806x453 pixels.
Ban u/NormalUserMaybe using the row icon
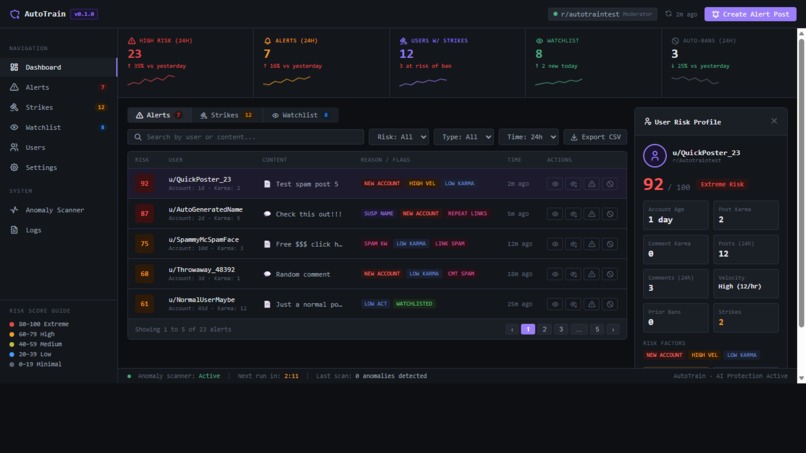pyautogui.click(x=610, y=304)
